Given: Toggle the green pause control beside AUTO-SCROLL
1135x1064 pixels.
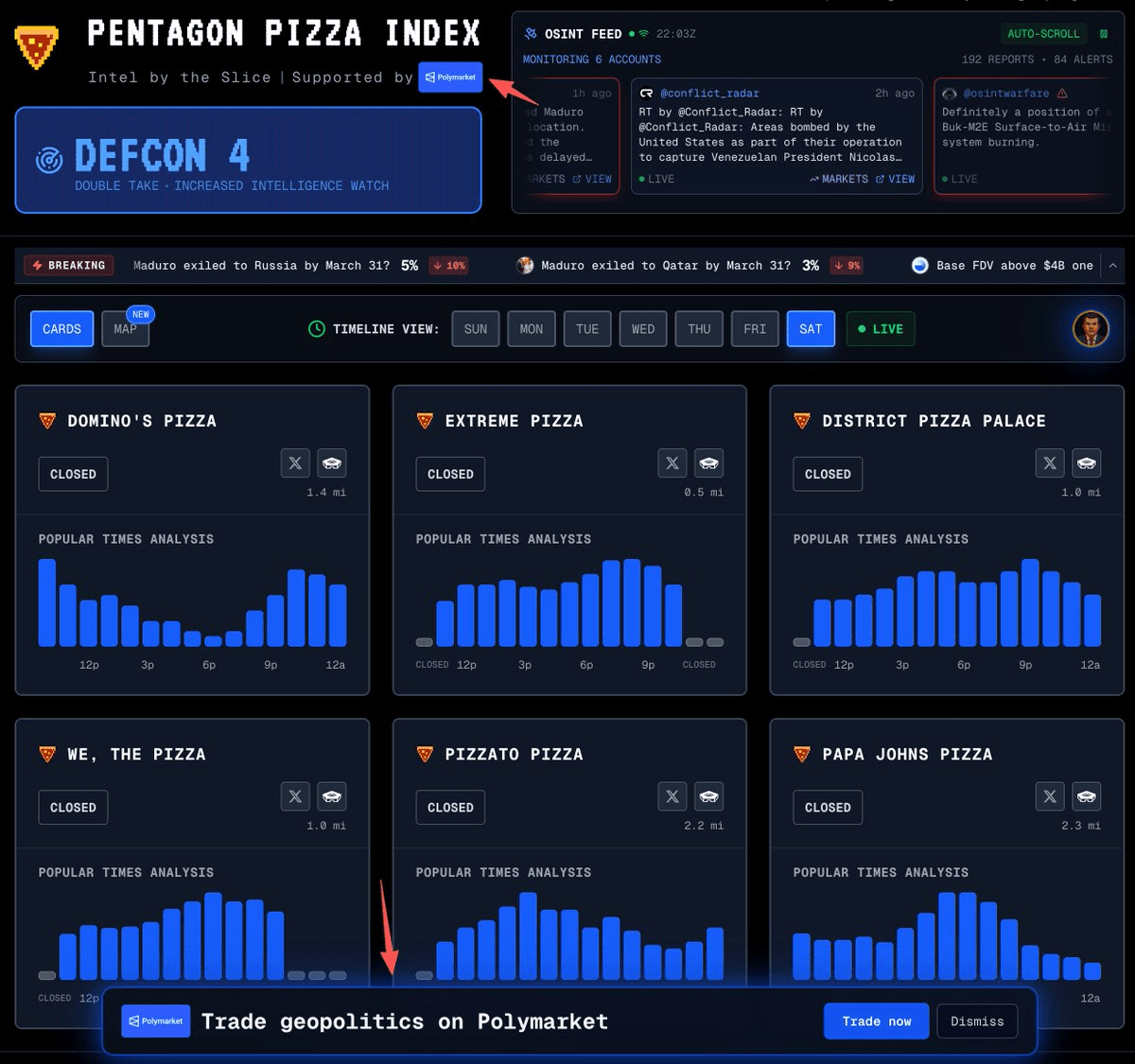Looking at the screenshot, I should [x=1103, y=32].
